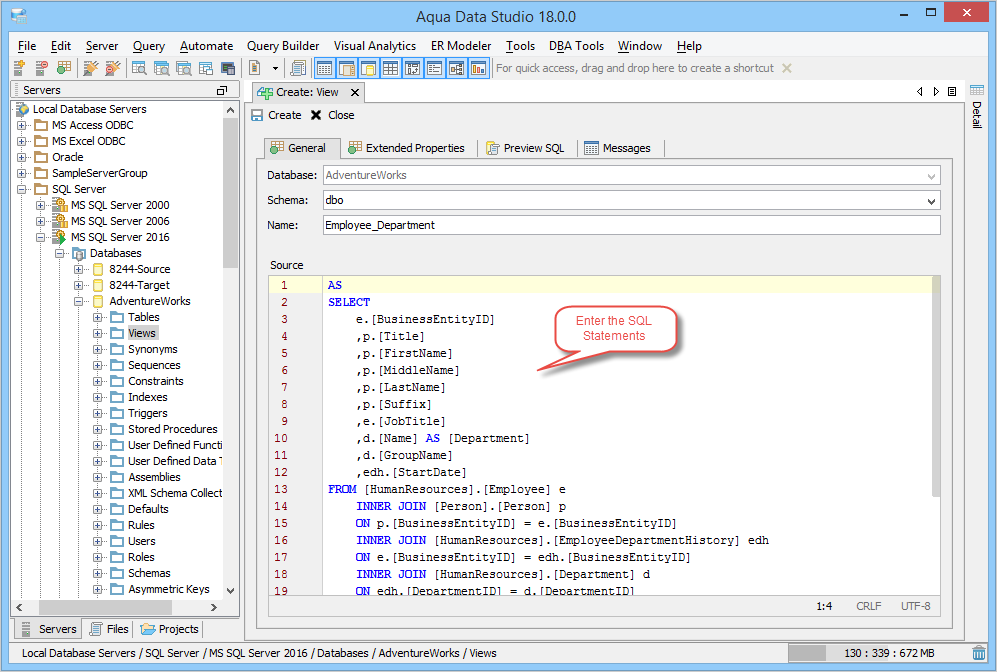This screenshot has height=672, width=997.
Task: Click the bar chart icon in the toolbar
Action: [x=478, y=68]
